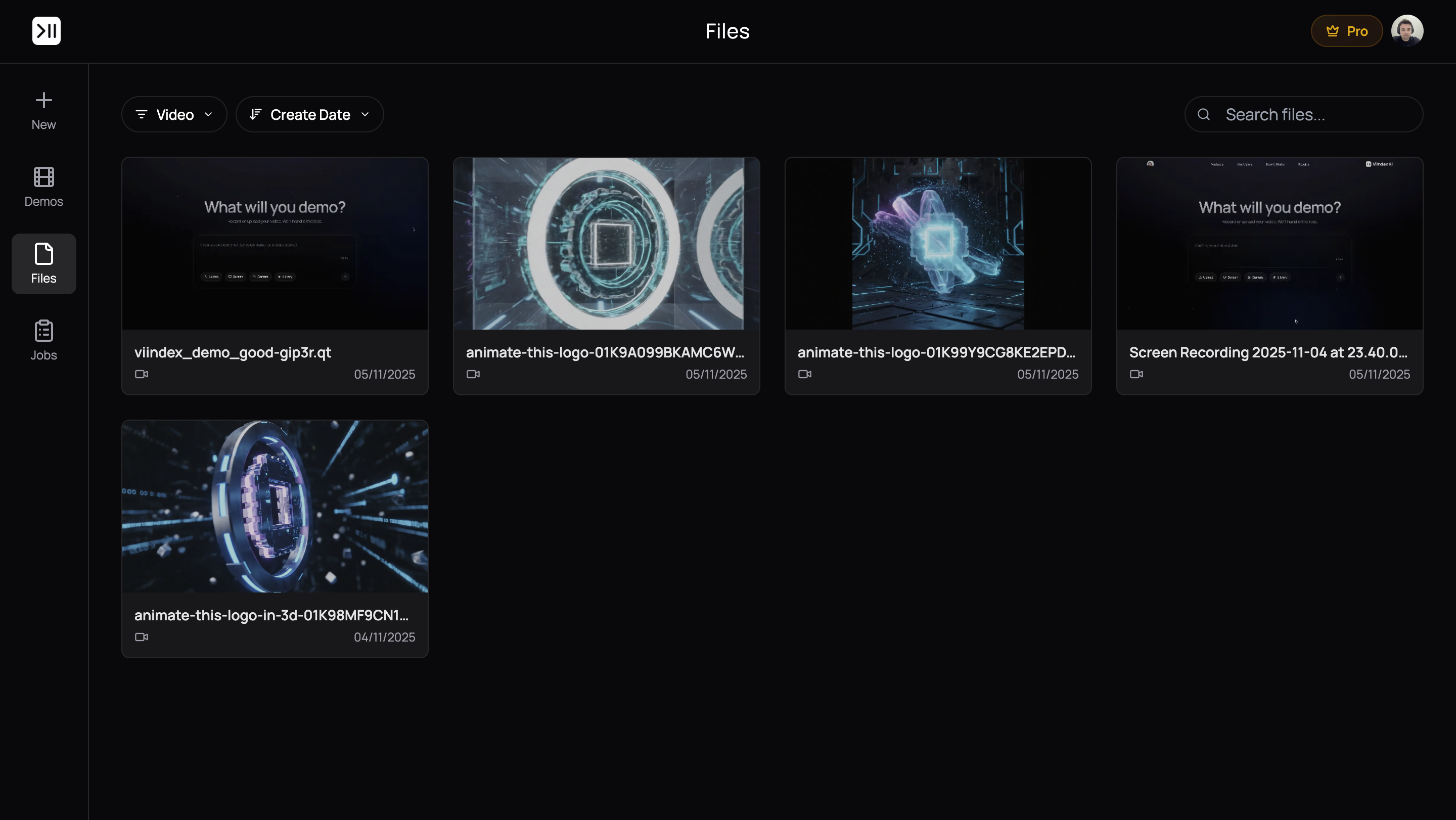Click the Pro upgrade button
This screenshot has width=1456, height=820.
pos(1346,30)
